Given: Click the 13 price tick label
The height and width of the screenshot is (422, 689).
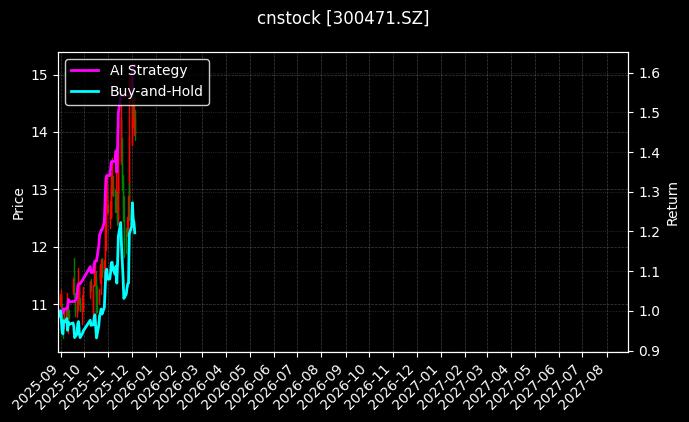Looking at the screenshot, I should coord(39,189).
